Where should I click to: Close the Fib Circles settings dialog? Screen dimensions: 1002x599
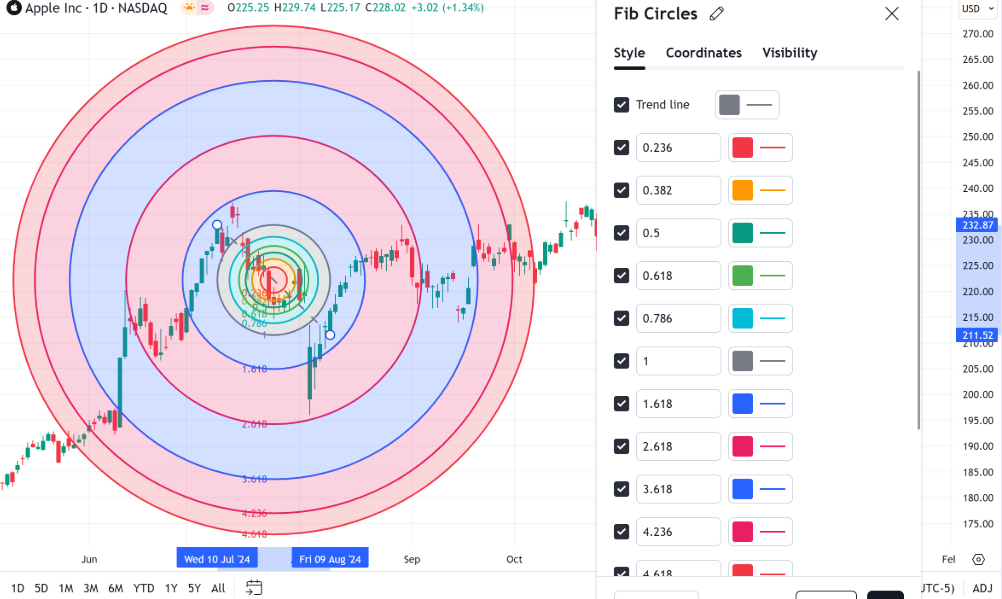tap(892, 14)
